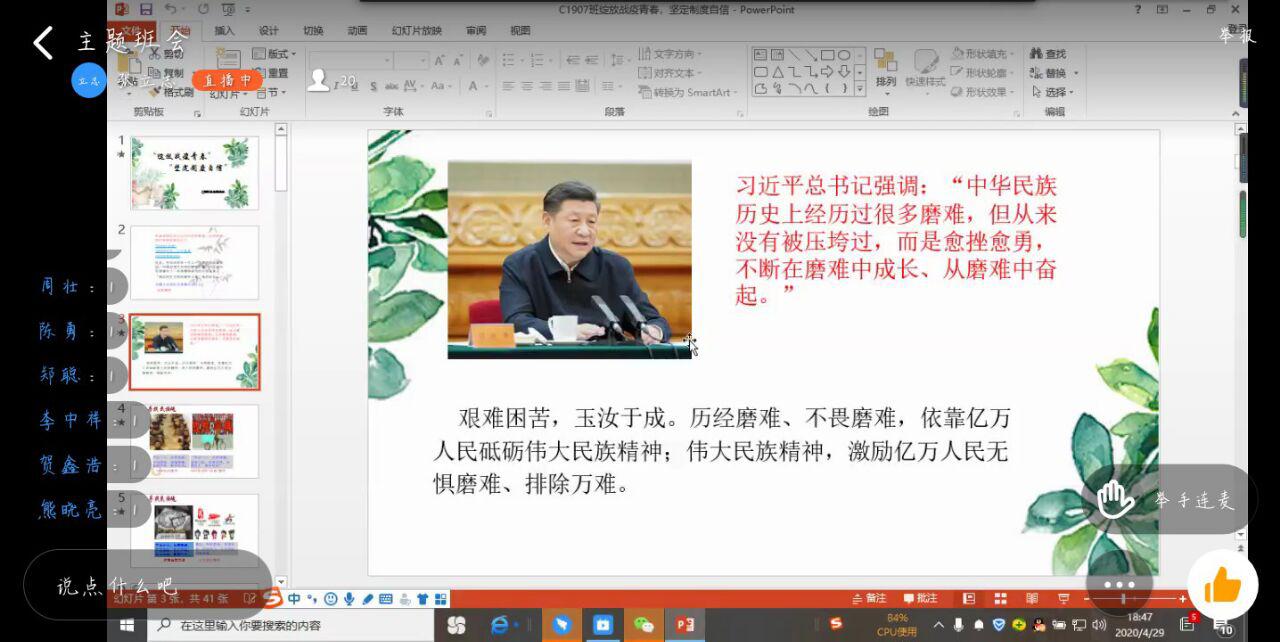Click the 查找 find binoculars button
1280x642 pixels.
1048,54
